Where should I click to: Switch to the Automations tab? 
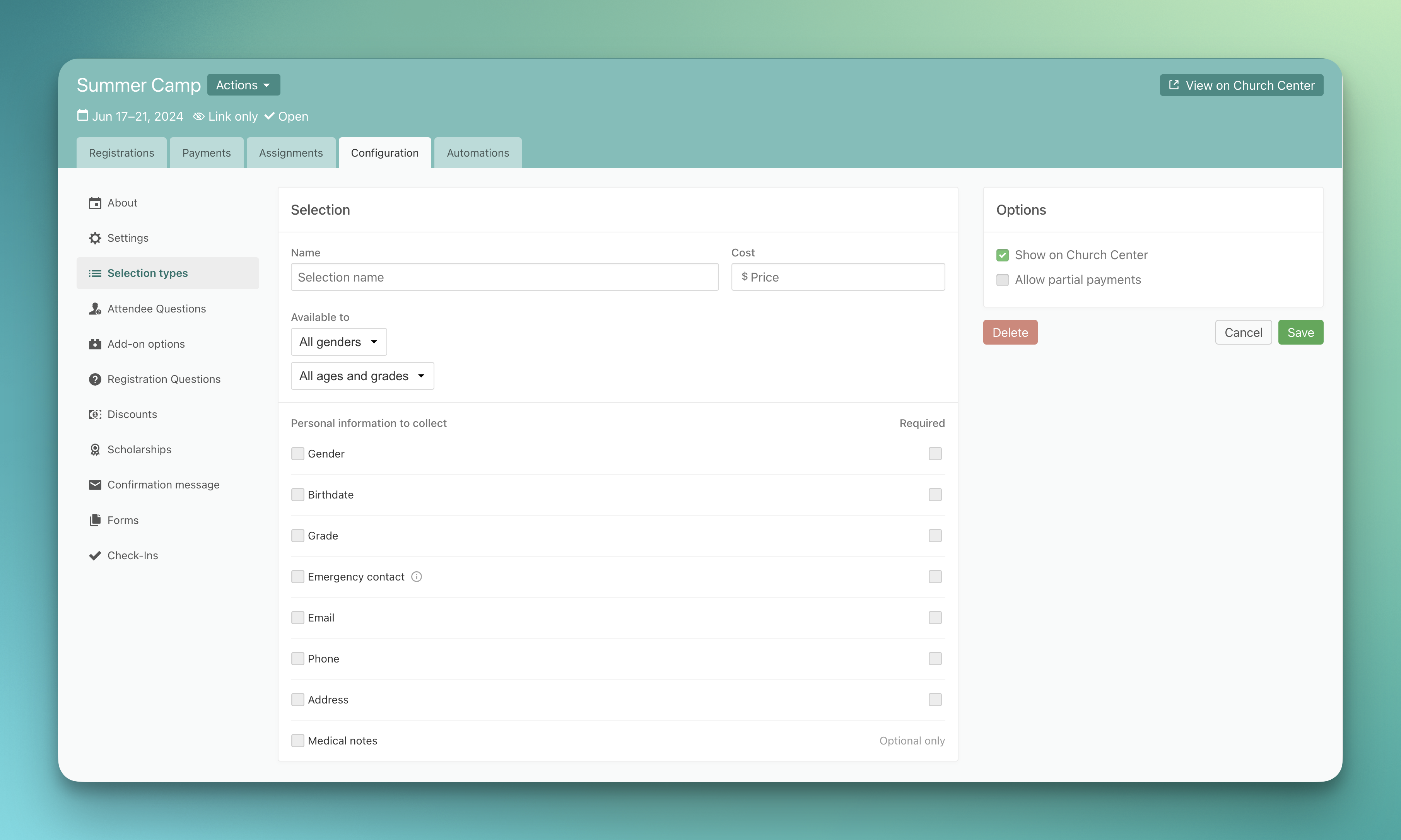click(478, 153)
